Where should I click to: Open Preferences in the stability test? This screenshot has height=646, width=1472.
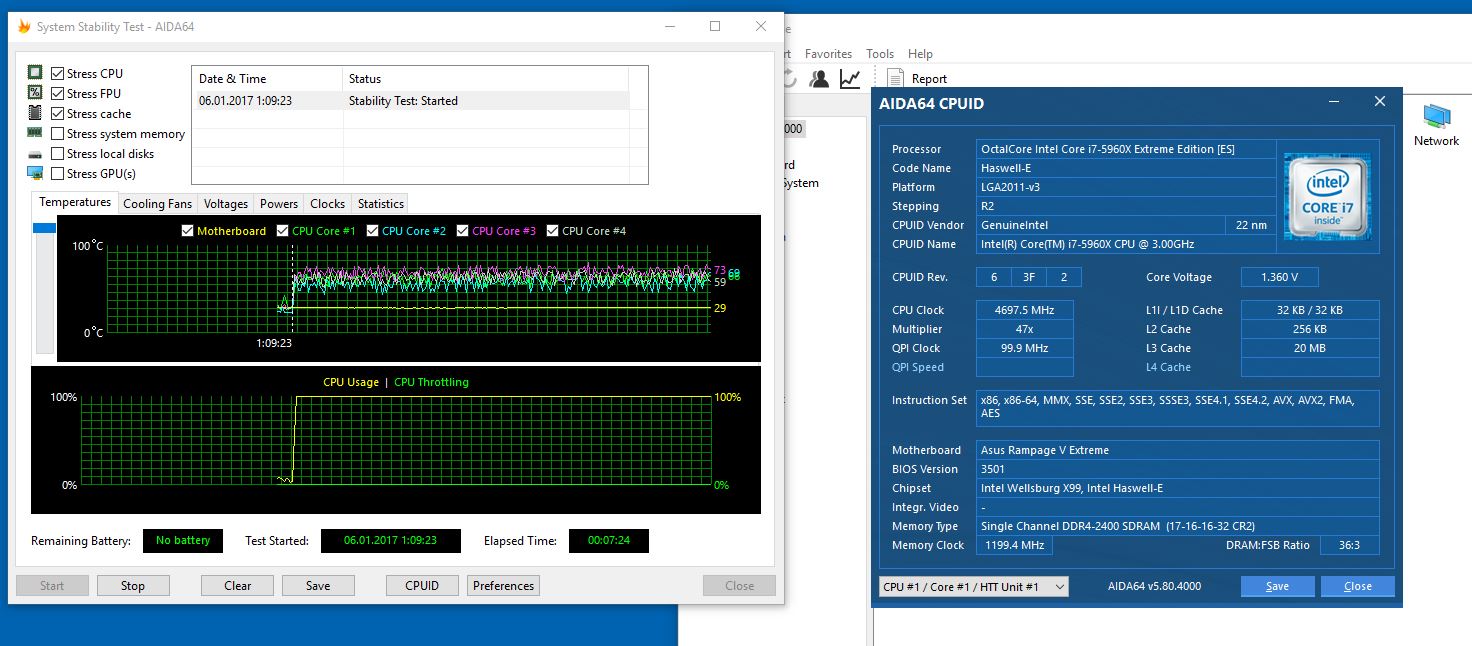[x=503, y=586]
